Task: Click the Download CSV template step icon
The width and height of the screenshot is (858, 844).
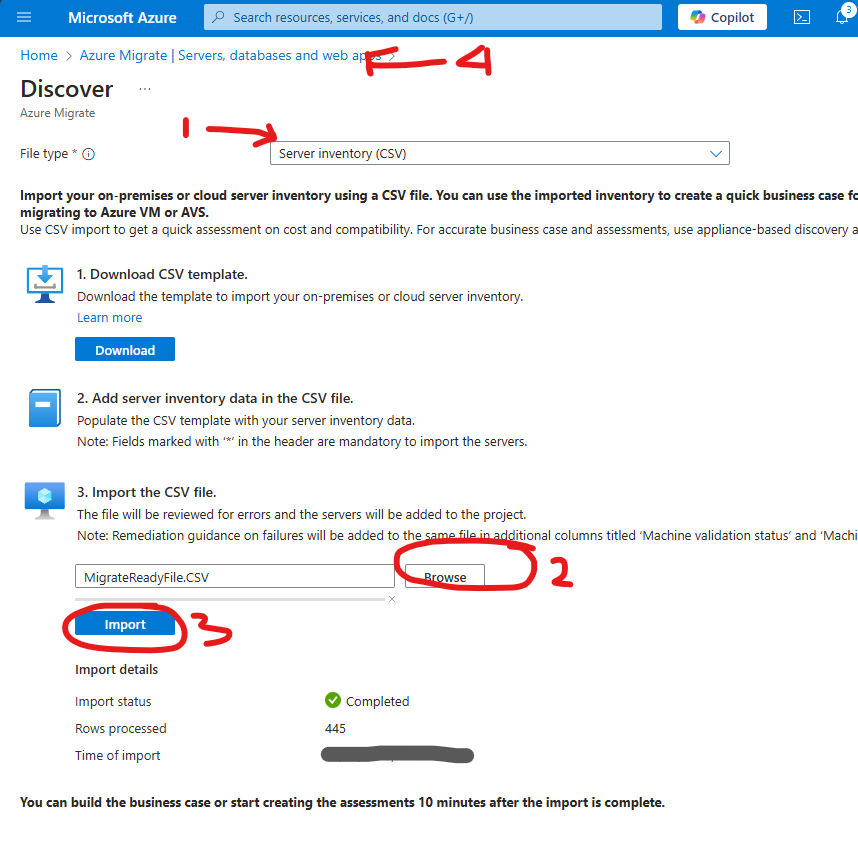Action: click(45, 284)
